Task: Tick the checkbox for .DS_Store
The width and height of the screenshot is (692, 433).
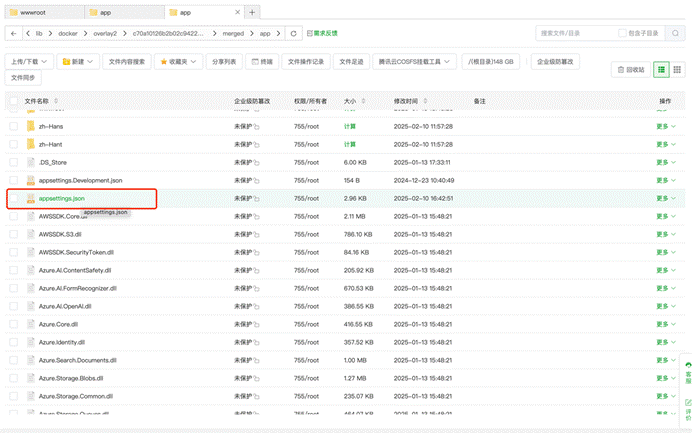Action: [x=13, y=162]
